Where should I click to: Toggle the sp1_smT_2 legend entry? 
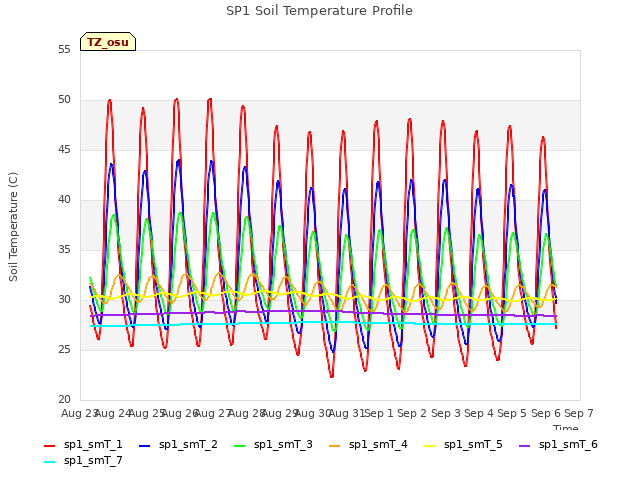point(178,444)
